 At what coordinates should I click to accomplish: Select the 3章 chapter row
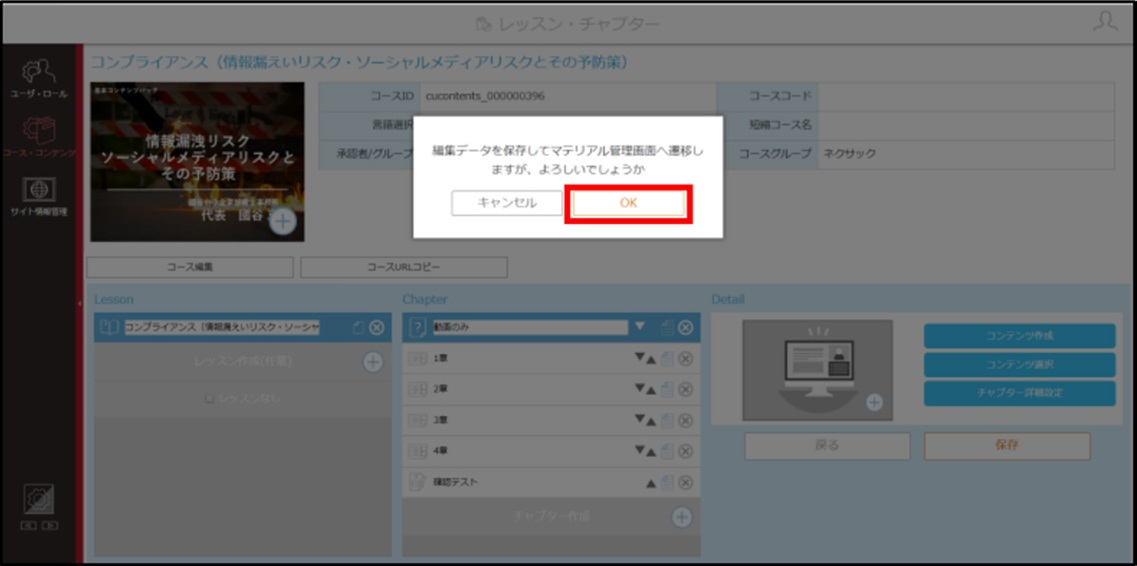click(552, 420)
